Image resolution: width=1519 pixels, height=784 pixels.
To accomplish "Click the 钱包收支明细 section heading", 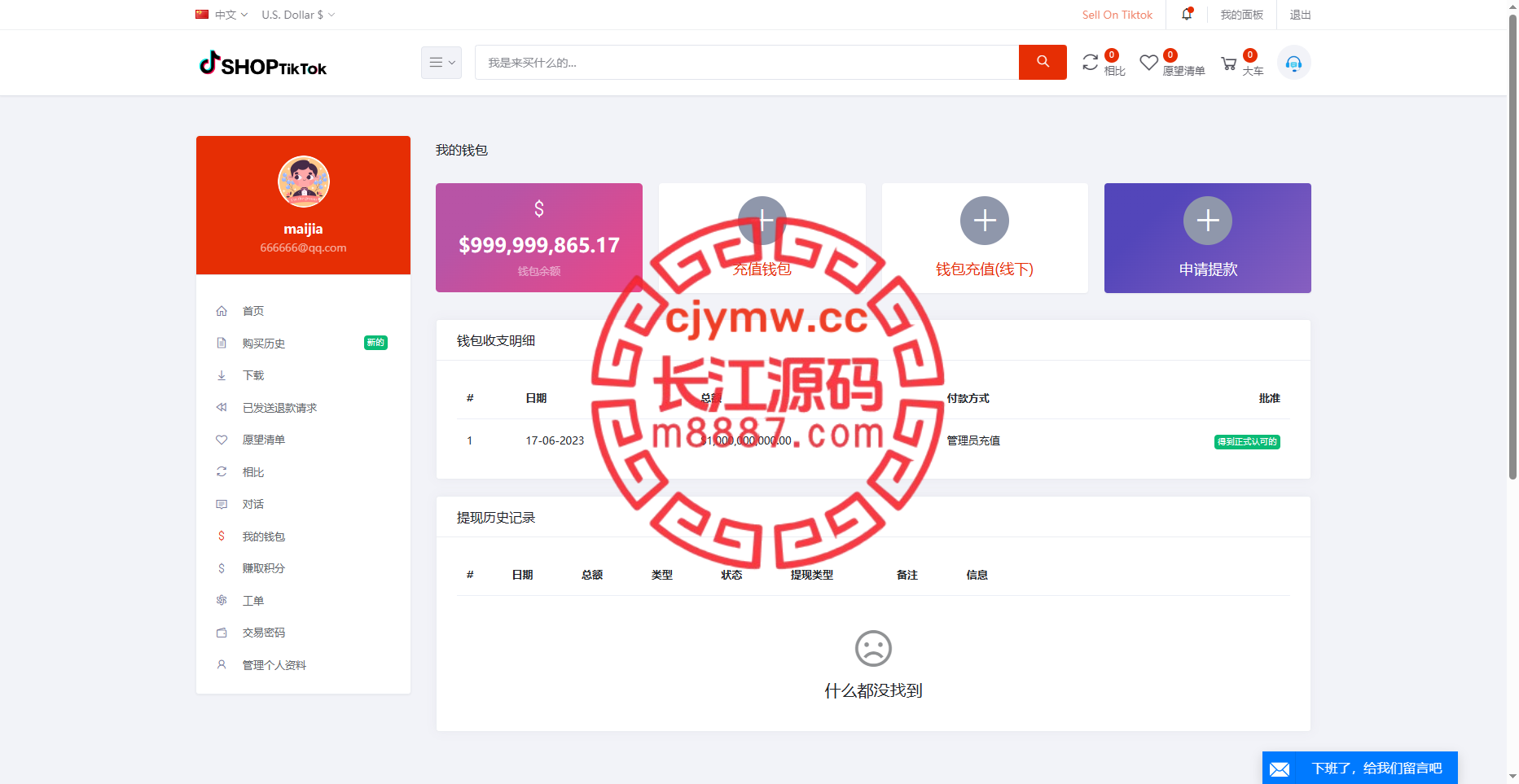I will [496, 340].
